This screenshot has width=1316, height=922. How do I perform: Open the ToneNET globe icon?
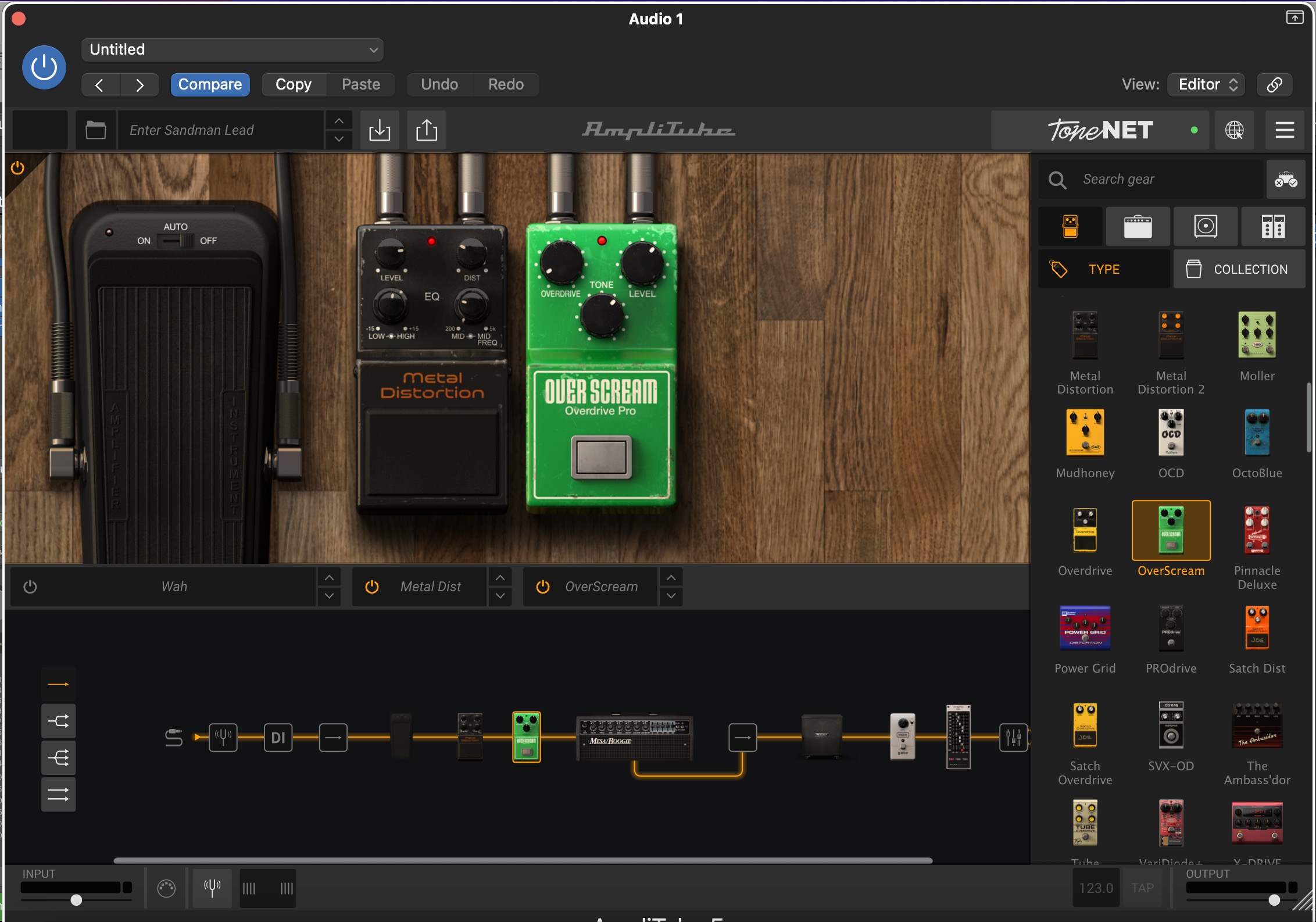tap(1234, 130)
